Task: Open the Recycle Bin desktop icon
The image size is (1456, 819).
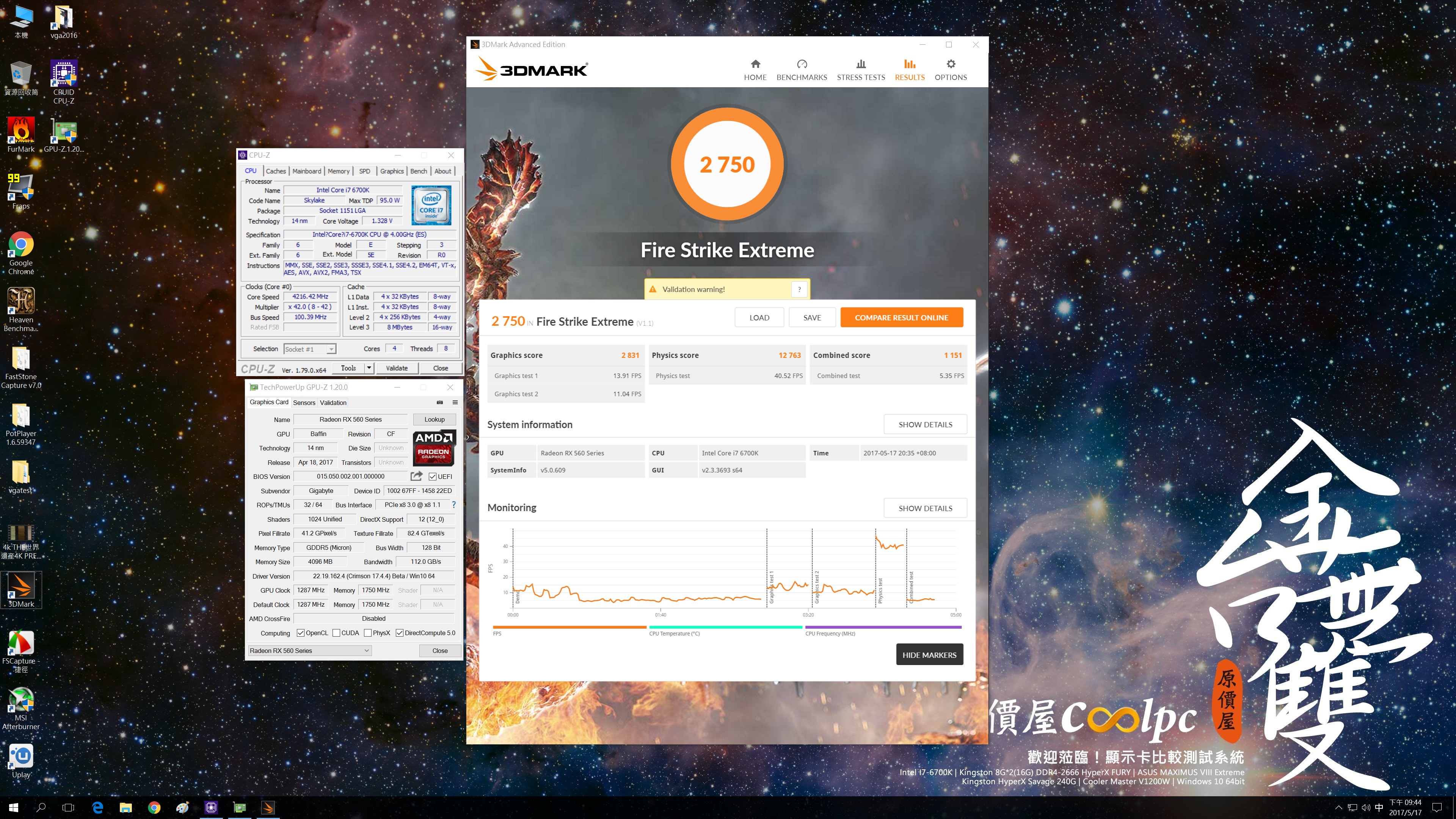Action: (x=21, y=78)
